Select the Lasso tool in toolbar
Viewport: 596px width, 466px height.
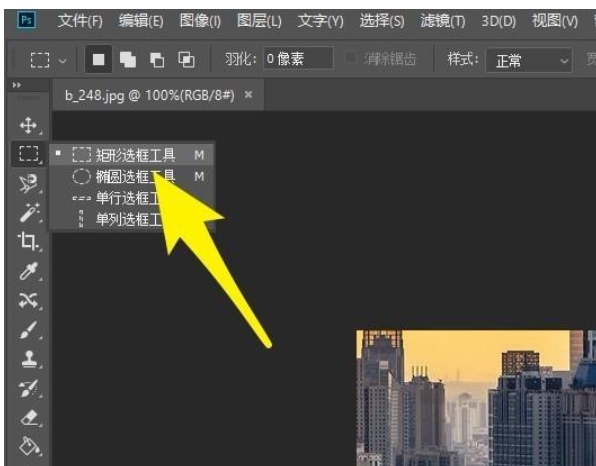click(x=29, y=184)
